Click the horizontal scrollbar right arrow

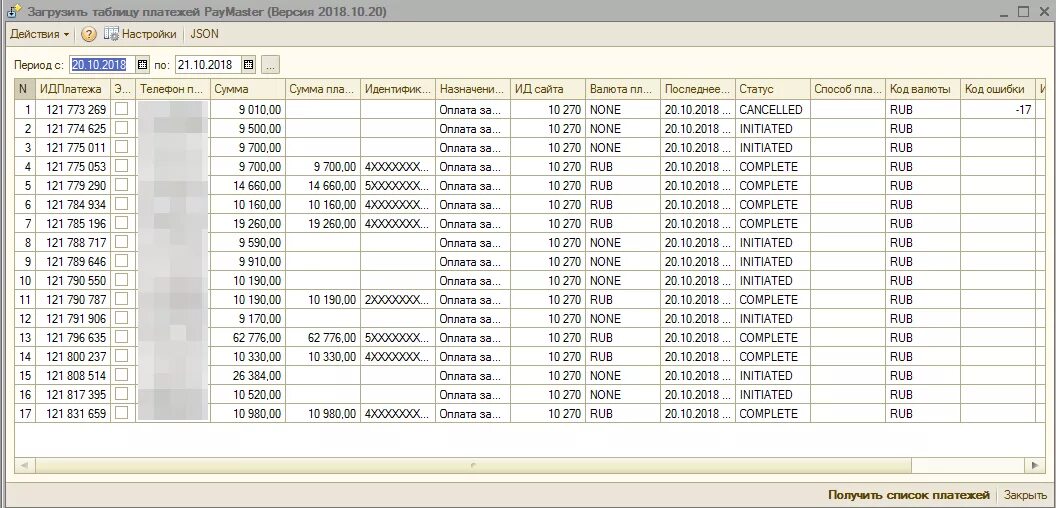[1035, 465]
